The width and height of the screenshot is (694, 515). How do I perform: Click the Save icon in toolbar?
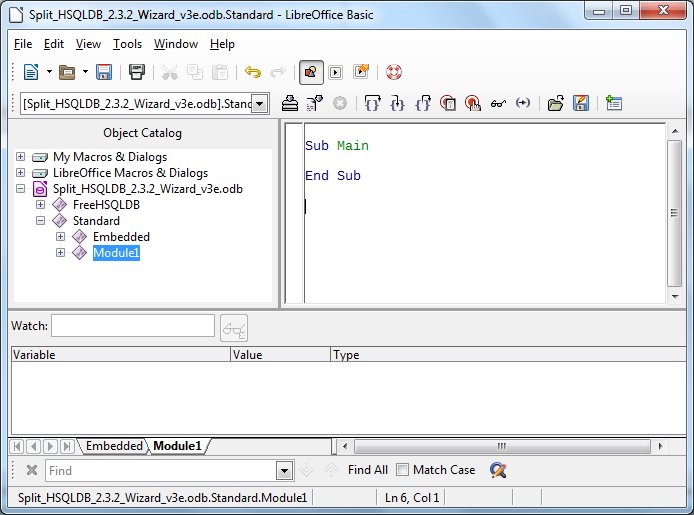click(x=104, y=72)
